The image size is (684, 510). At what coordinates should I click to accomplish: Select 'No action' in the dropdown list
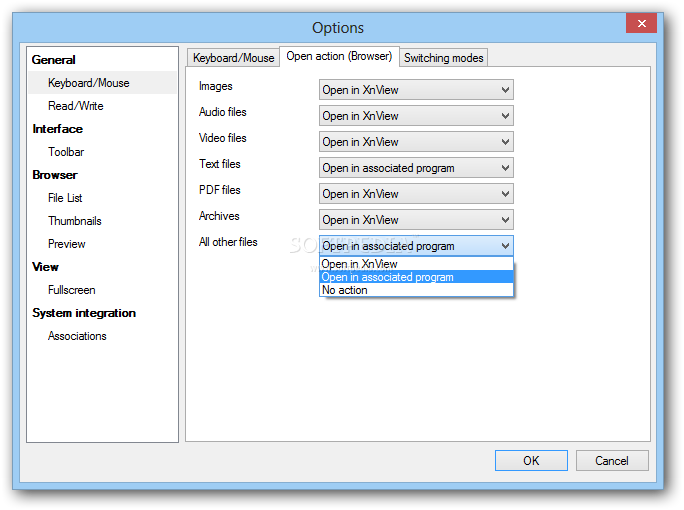(345, 290)
